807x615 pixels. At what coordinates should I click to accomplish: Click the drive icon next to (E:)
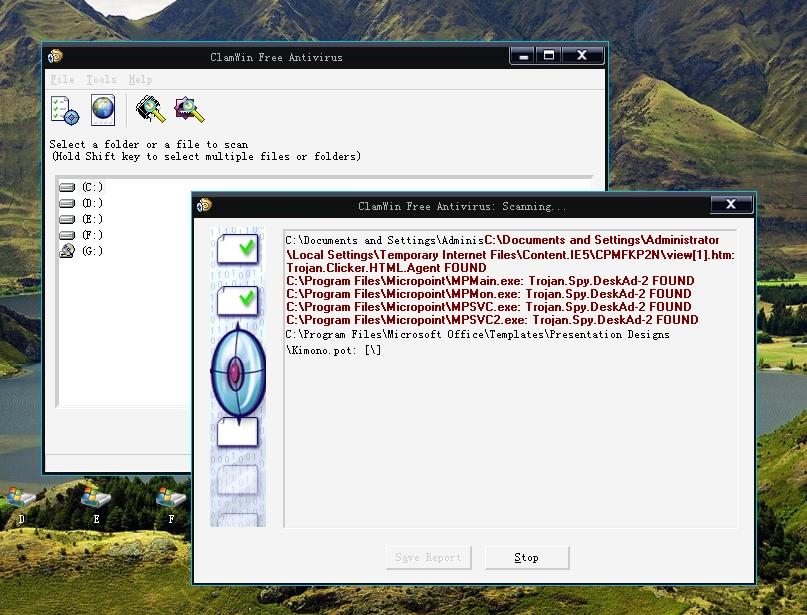67,219
